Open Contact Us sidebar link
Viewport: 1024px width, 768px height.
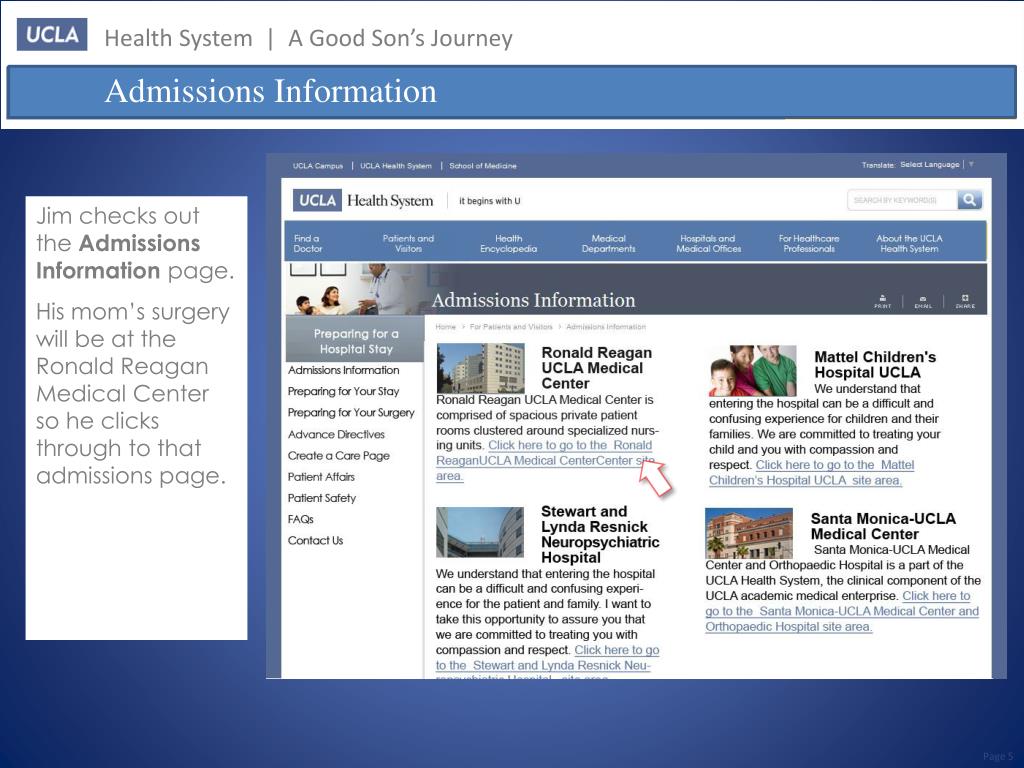click(x=315, y=541)
